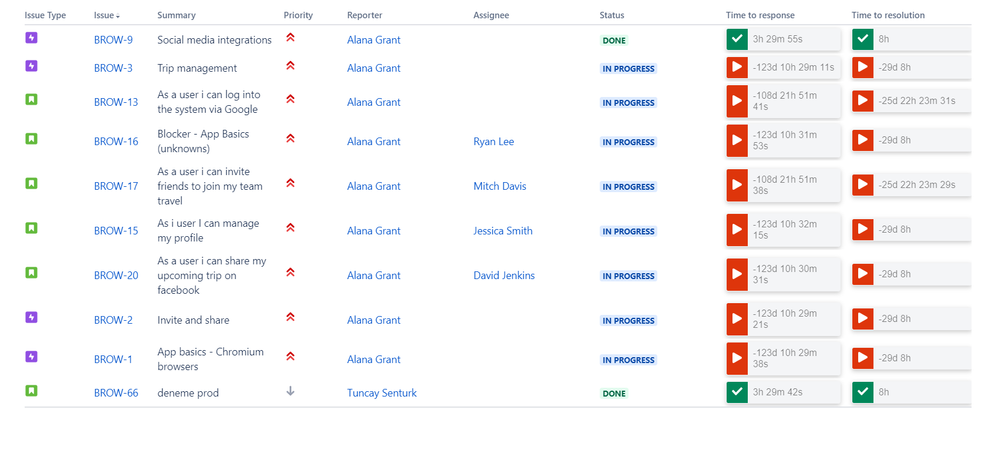Screen dimensions: 998x470
Task: Click the story icon for BROW-20
Action: point(31,273)
